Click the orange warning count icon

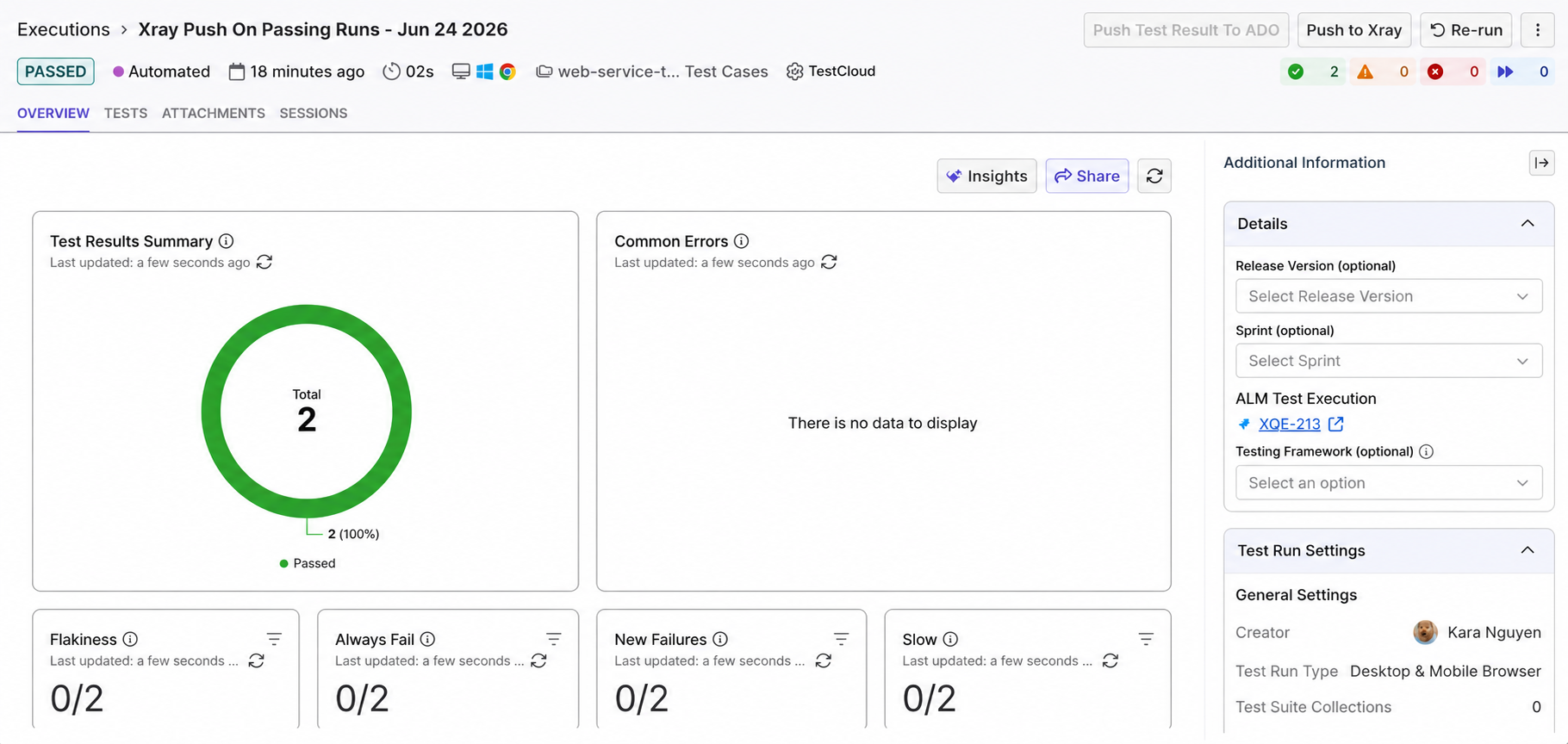[x=1366, y=71]
